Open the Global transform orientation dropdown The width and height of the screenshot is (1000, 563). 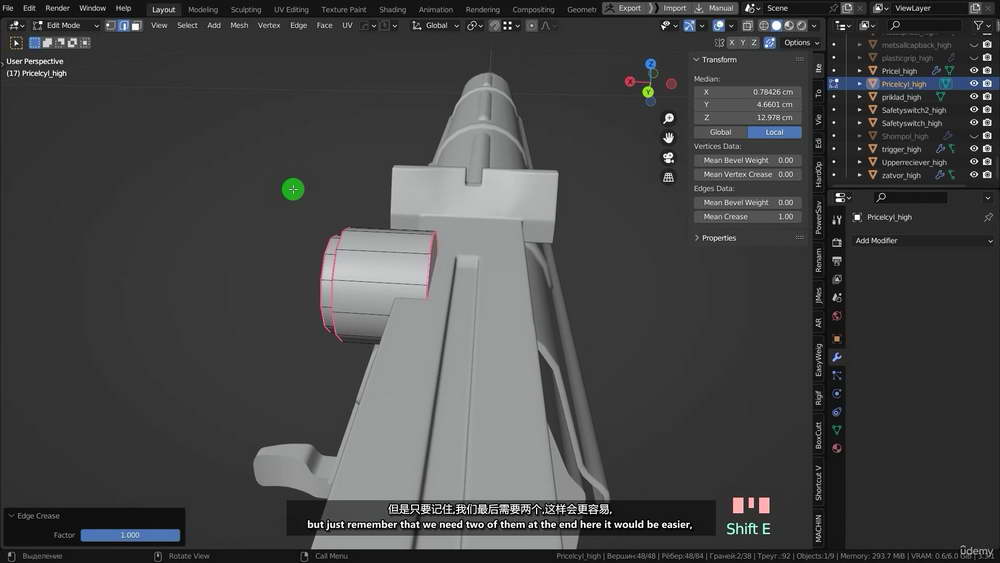436,26
